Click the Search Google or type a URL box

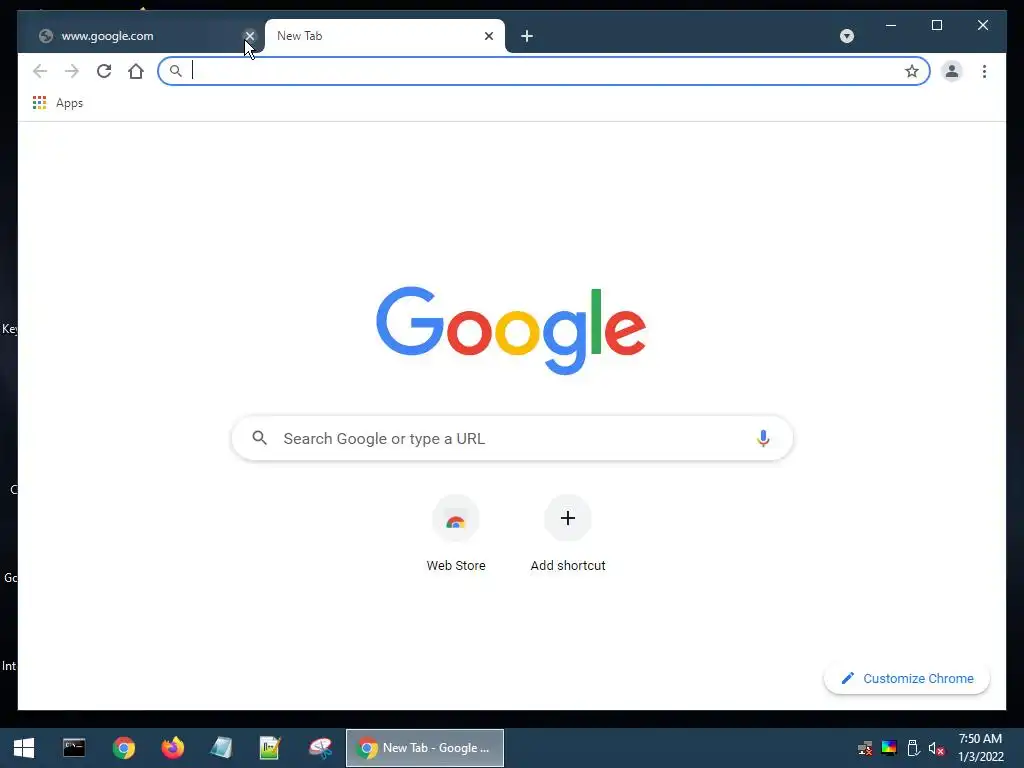[x=512, y=438]
